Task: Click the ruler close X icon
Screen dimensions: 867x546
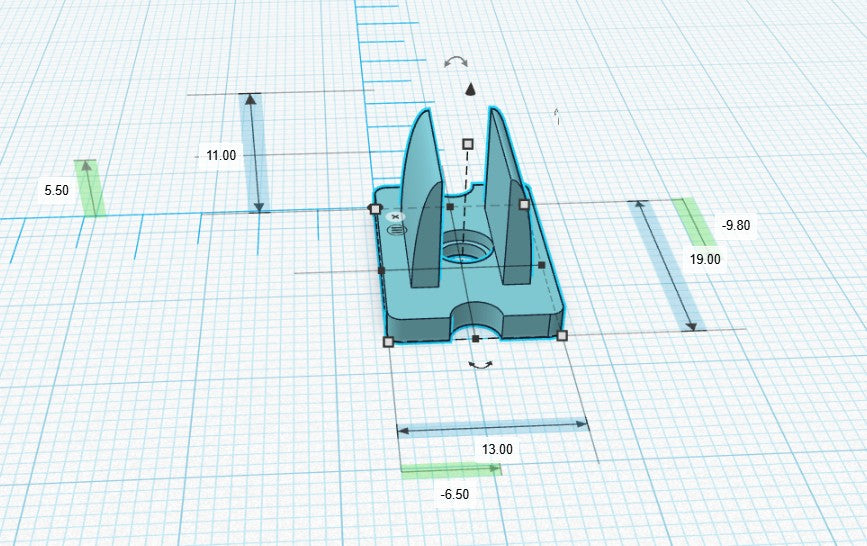Action: 395,216
